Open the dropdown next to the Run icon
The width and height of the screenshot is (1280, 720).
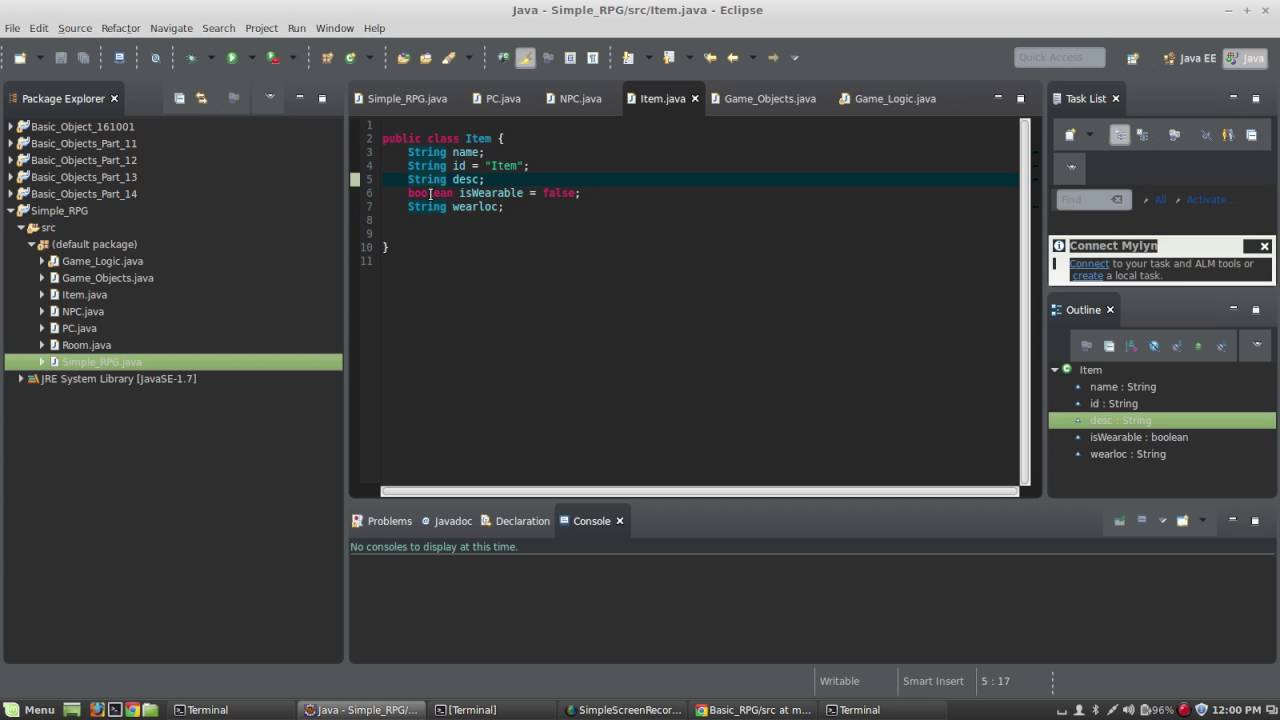coord(252,58)
